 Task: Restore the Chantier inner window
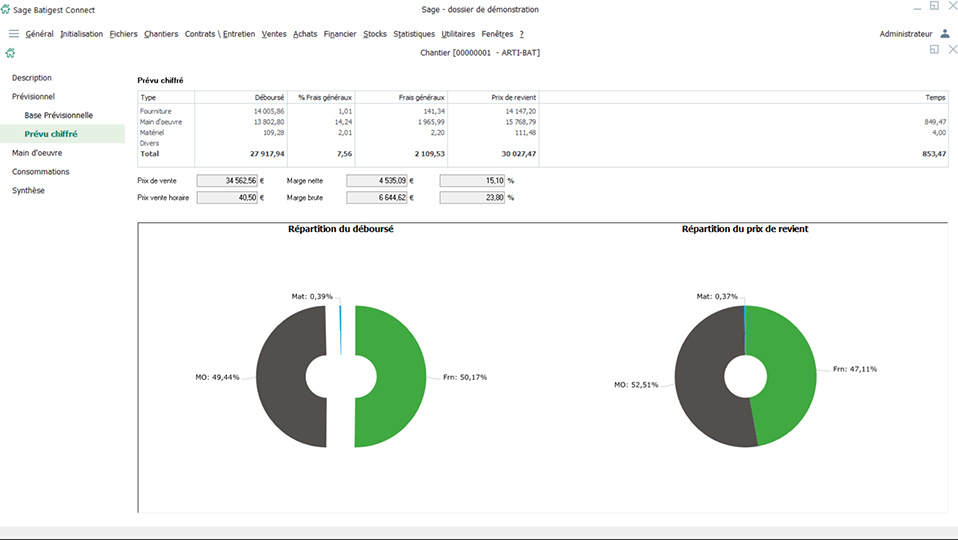934,49
